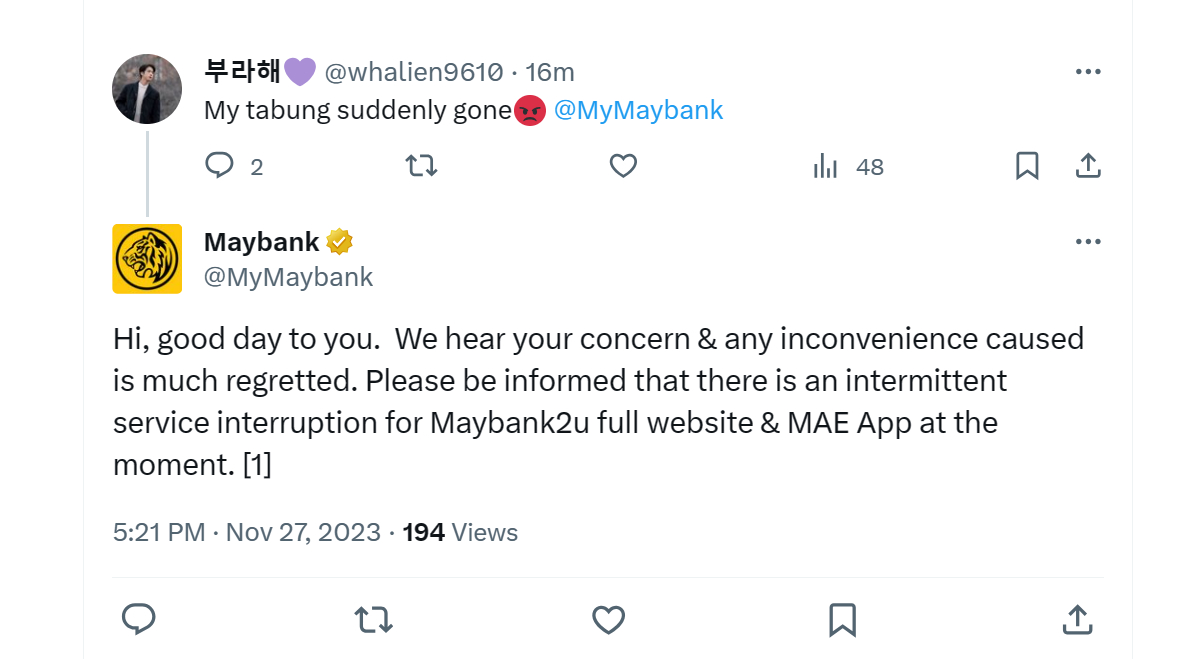Open the @MyMaybank mention link
This screenshot has height=659, width=1200.
pyautogui.click(x=641, y=110)
